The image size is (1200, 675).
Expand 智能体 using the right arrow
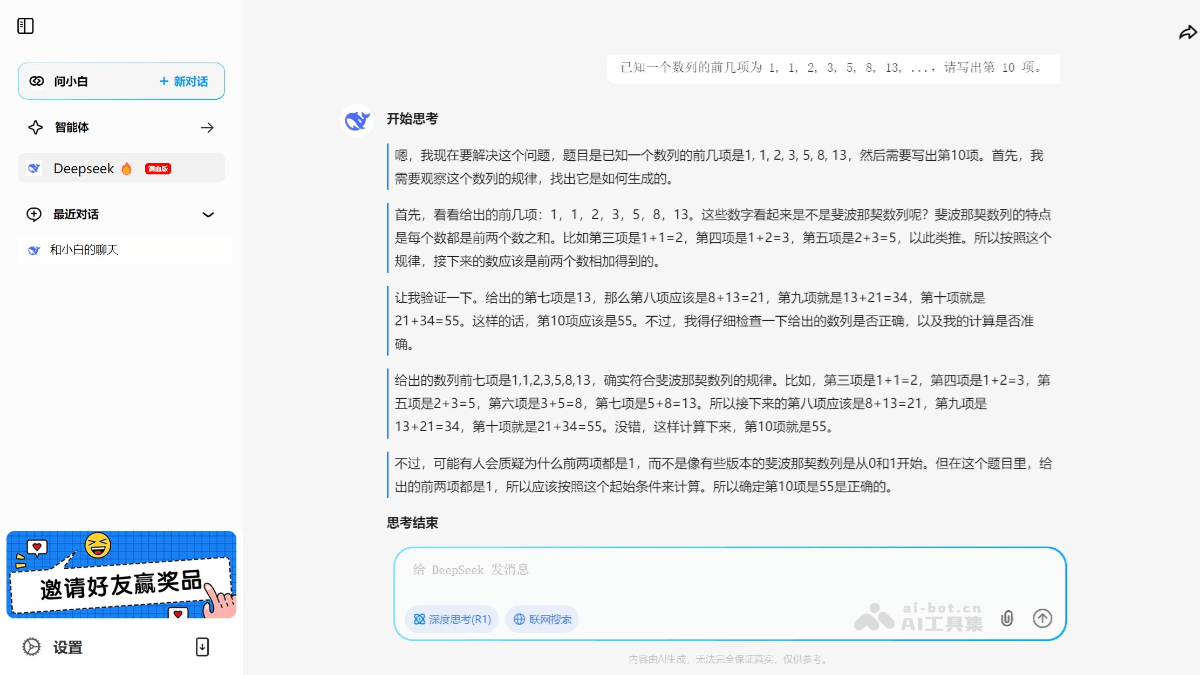pos(207,127)
